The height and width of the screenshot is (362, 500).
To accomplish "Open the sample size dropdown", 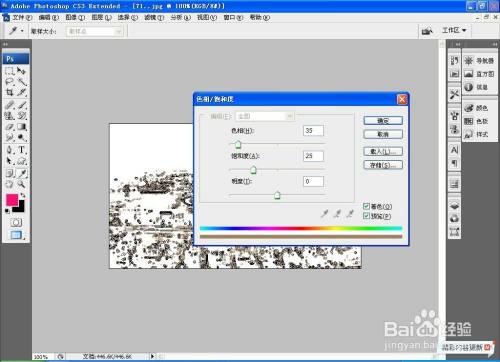I will [94, 31].
